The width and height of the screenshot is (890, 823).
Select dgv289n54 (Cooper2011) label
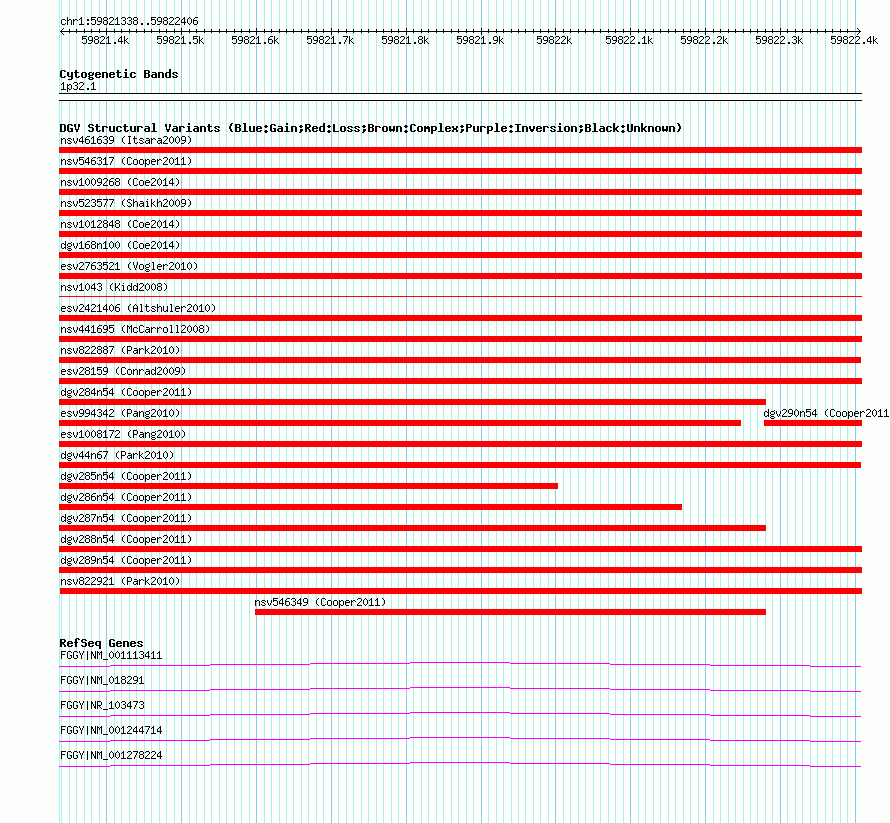(126, 560)
